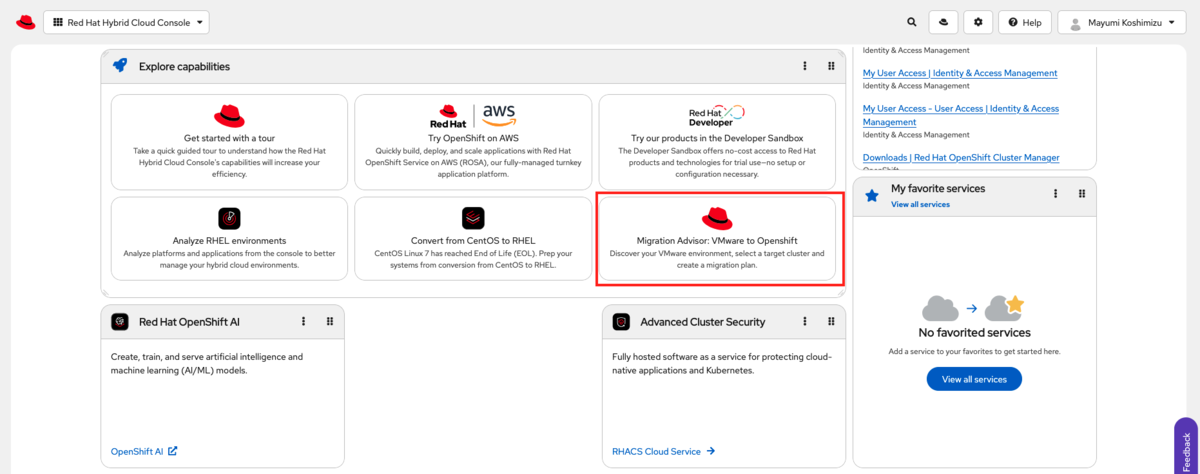Open the OpenShift AI external link
Image resolution: width=1200 pixels, height=474 pixels.
144,451
